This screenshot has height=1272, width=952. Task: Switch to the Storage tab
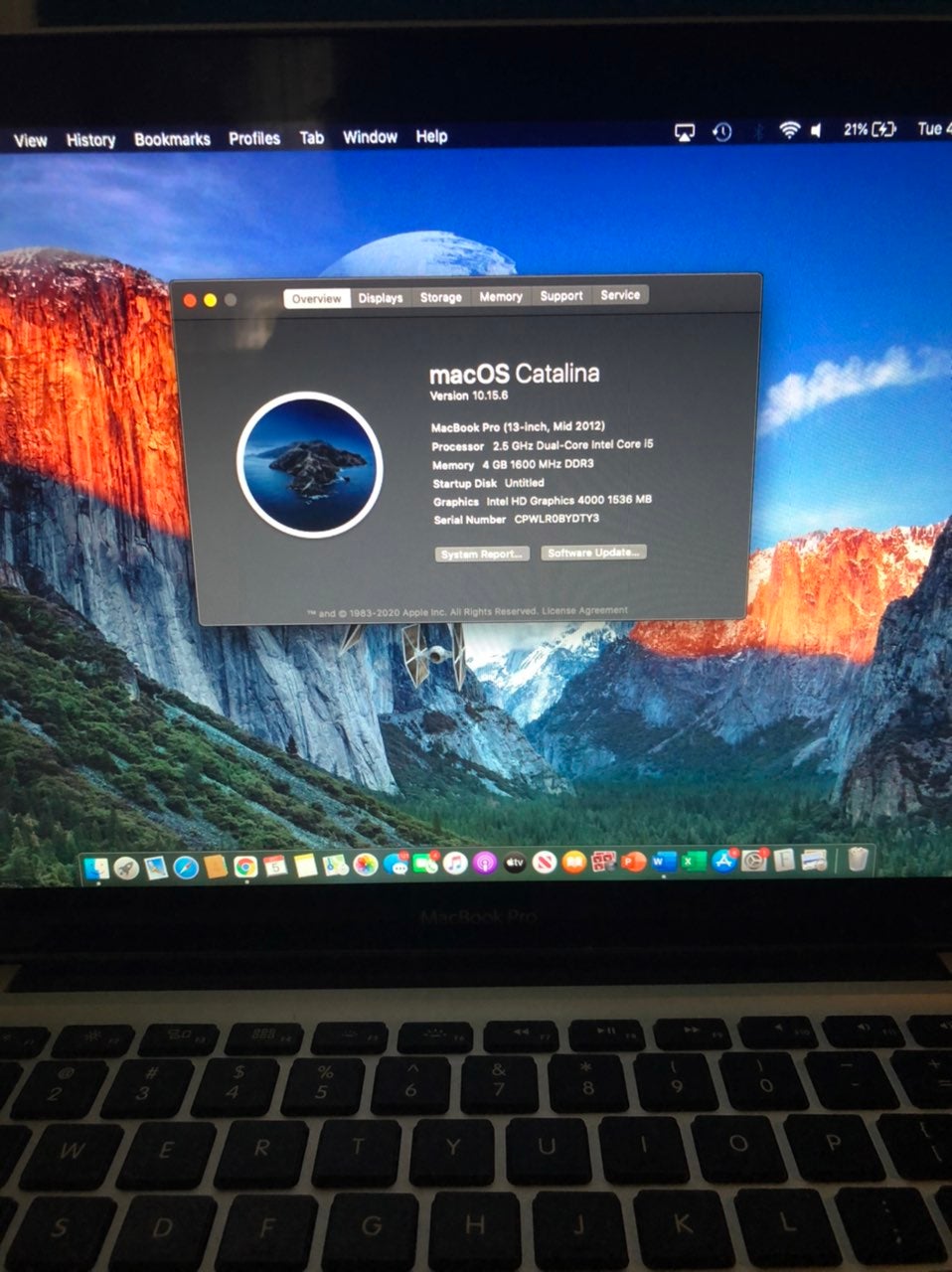(x=440, y=296)
